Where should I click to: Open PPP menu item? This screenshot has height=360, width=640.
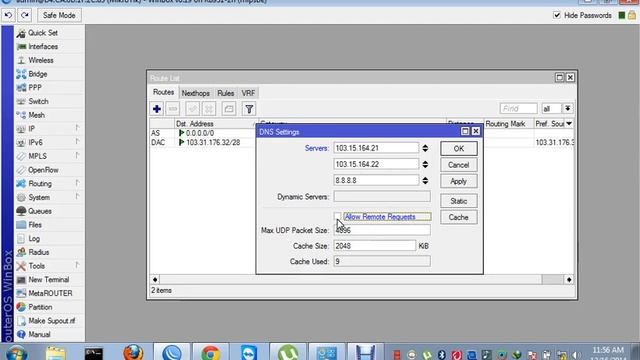[x=35, y=87]
